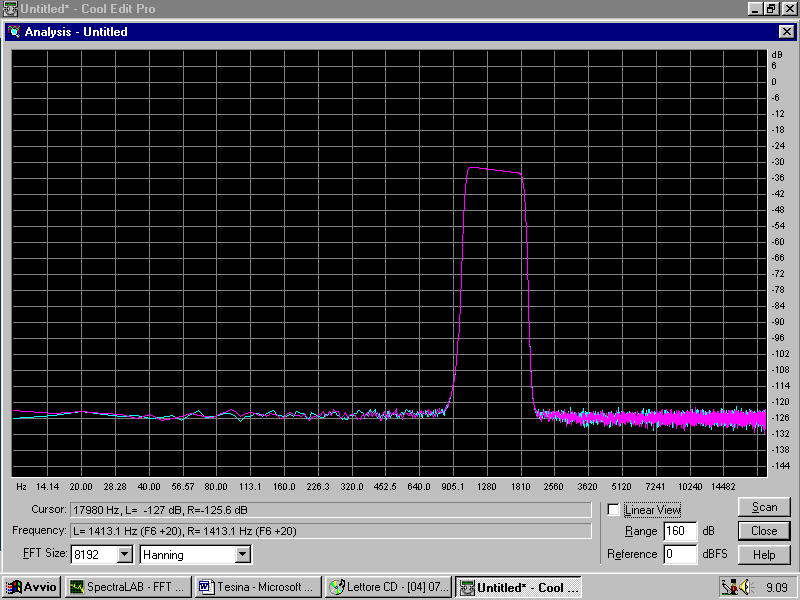Click the -30 dB scale label
Image resolution: width=800 pixels, height=600 pixels.
pos(778,162)
